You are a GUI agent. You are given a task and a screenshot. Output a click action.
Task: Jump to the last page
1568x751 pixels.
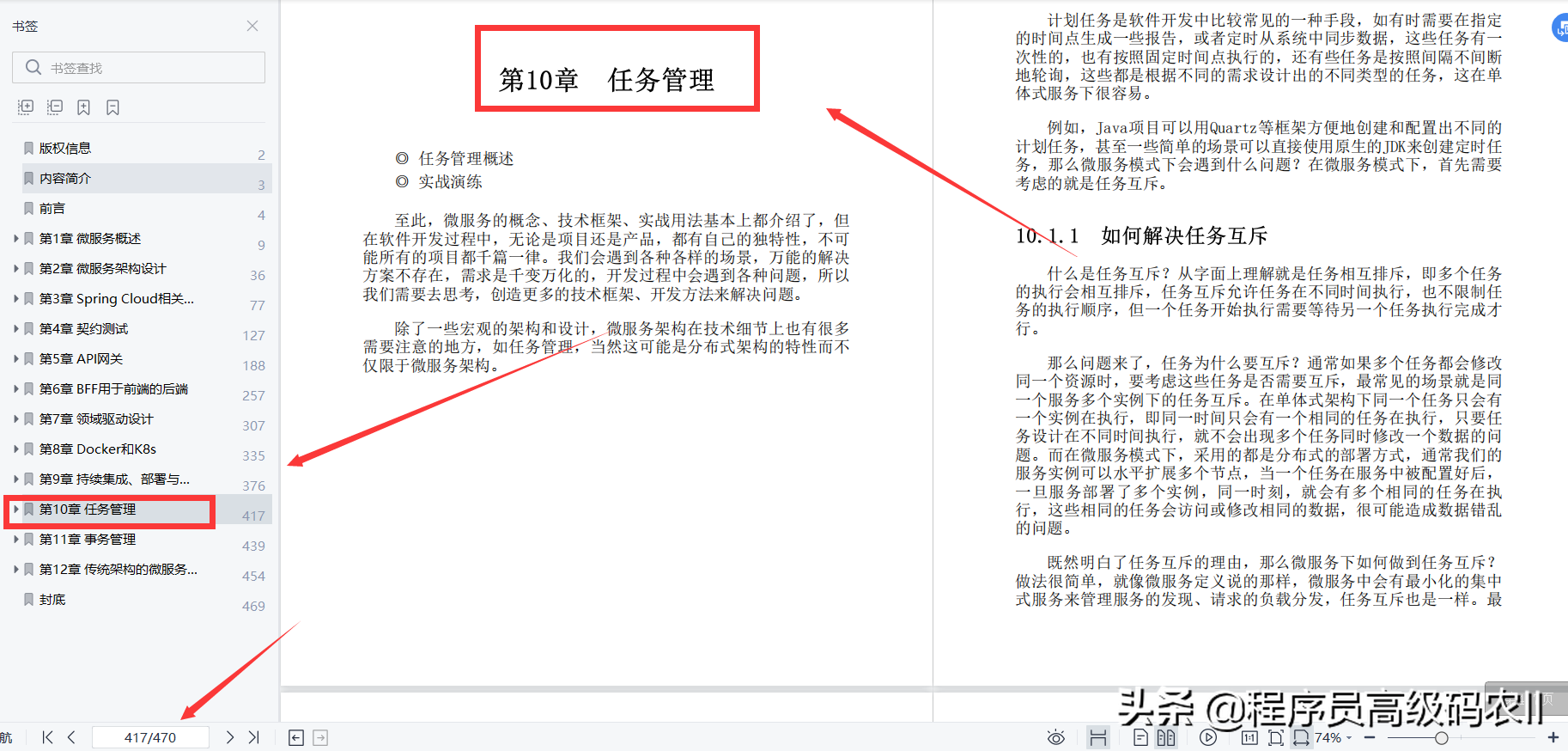tap(253, 737)
